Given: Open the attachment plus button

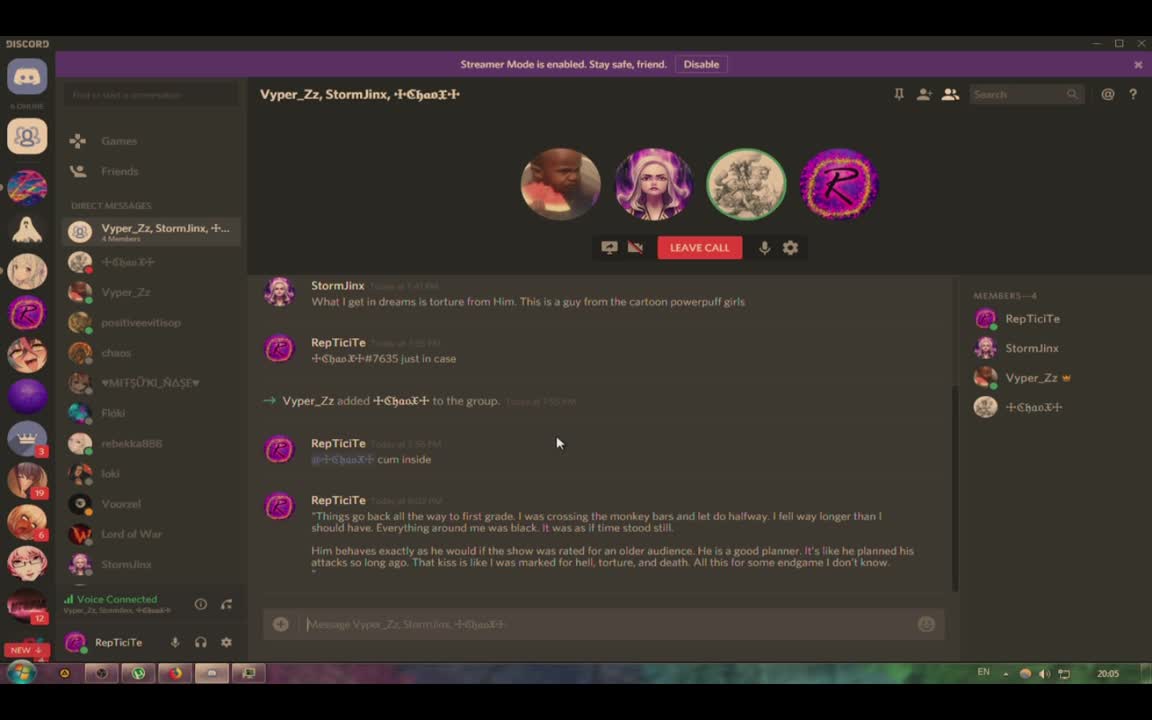Looking at the screenshot, I should 281,624.
